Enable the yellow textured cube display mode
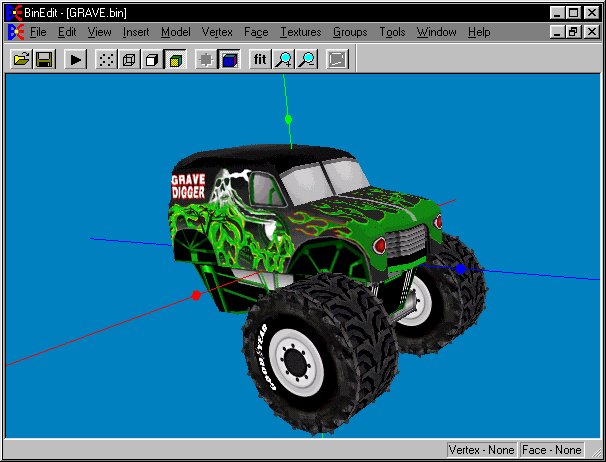 (175, 60)
